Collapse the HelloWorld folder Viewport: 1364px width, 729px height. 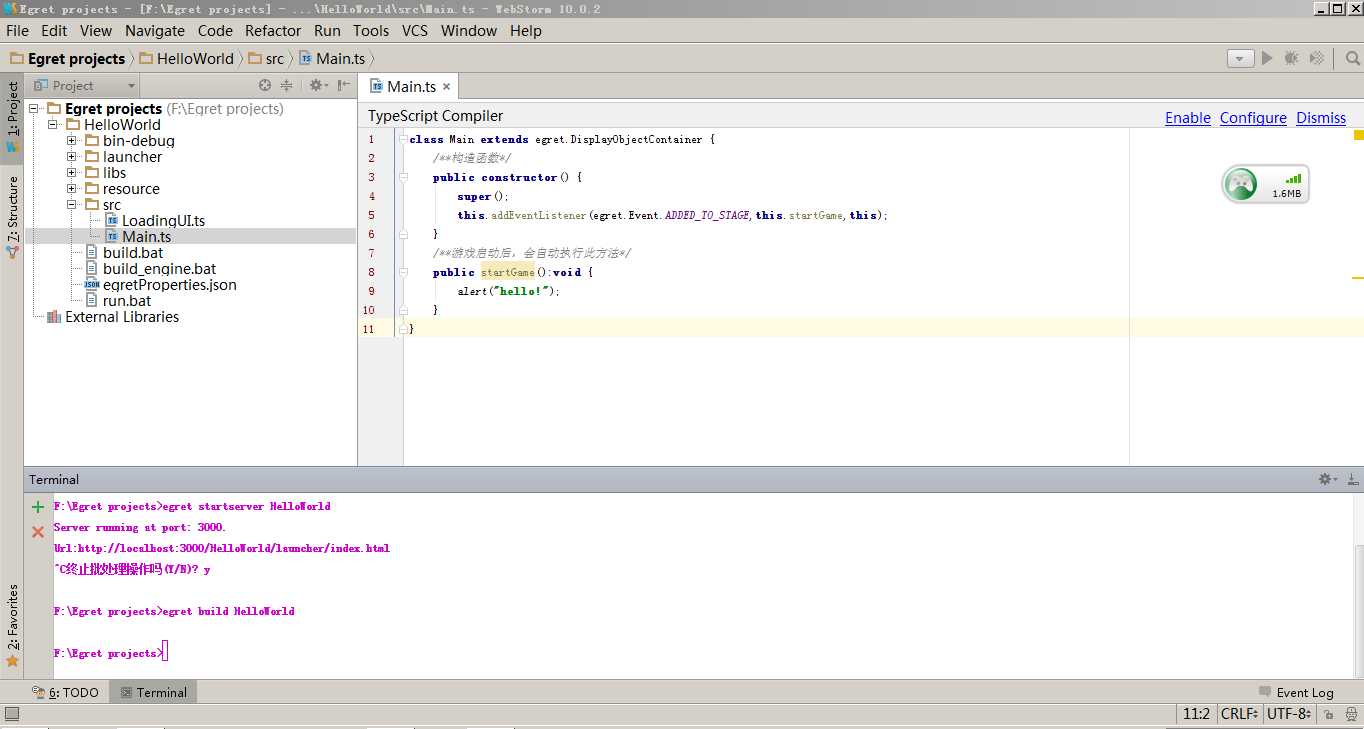[x=53, y=125]
